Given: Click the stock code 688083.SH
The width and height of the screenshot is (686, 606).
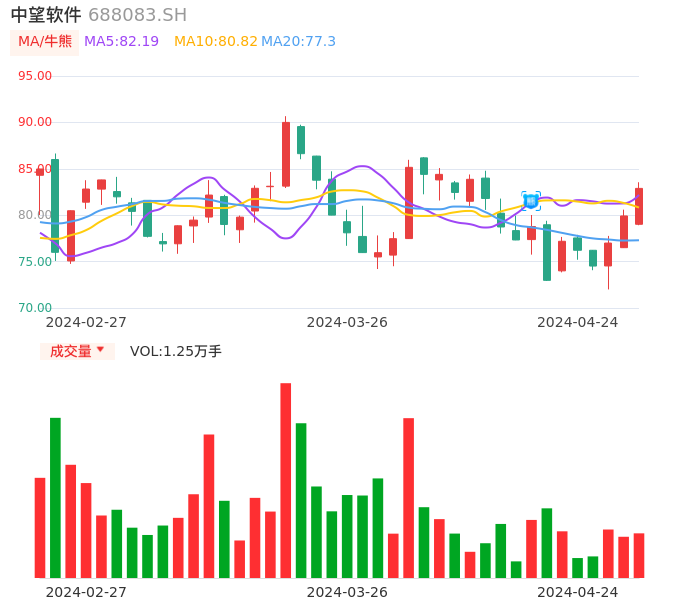Looking at the screenshot, I should pos(137,15).
